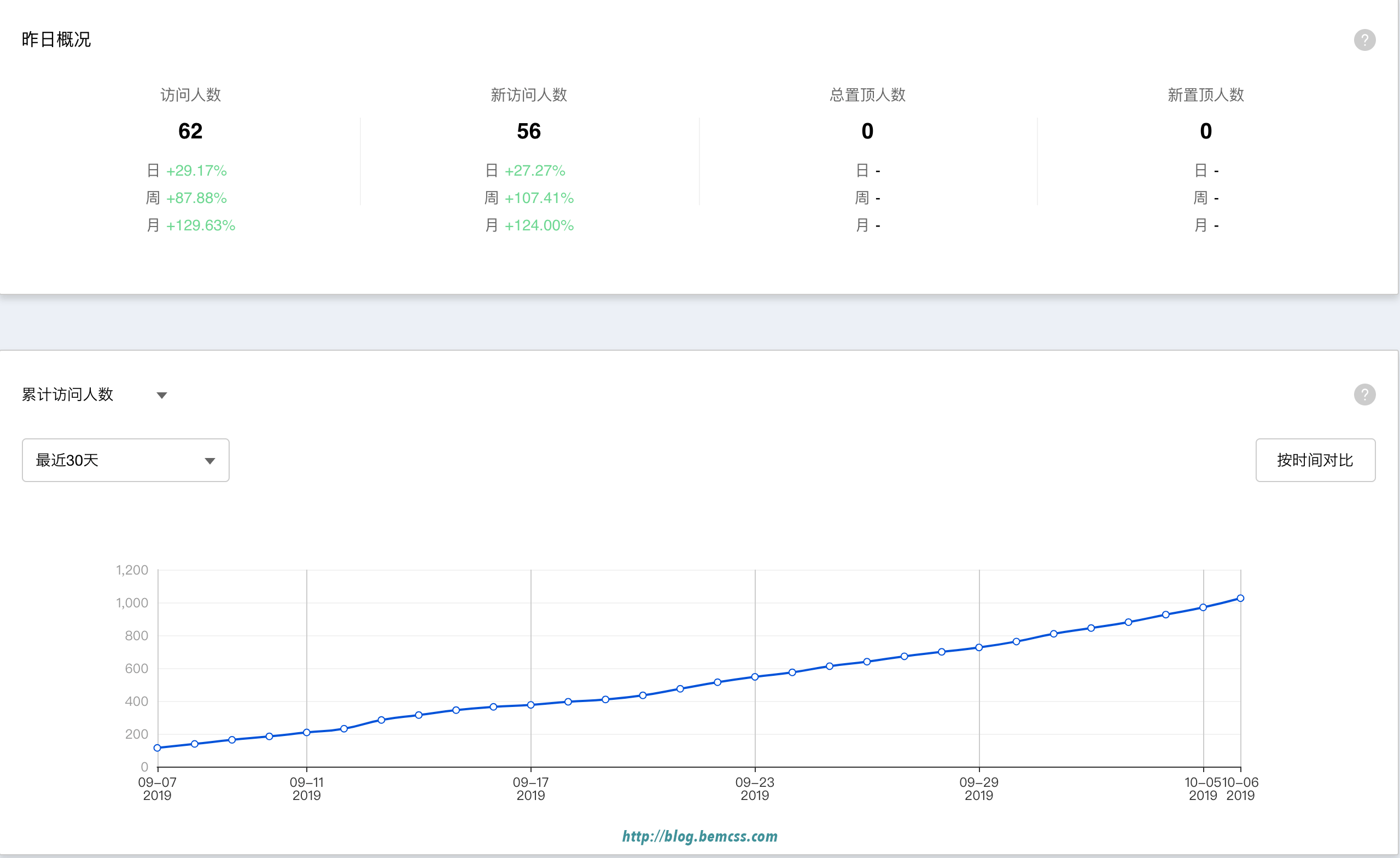This screenshot has width=1400, height=858.
Task: Click the 访问人数 heading
Action: (x=190, y=95)
